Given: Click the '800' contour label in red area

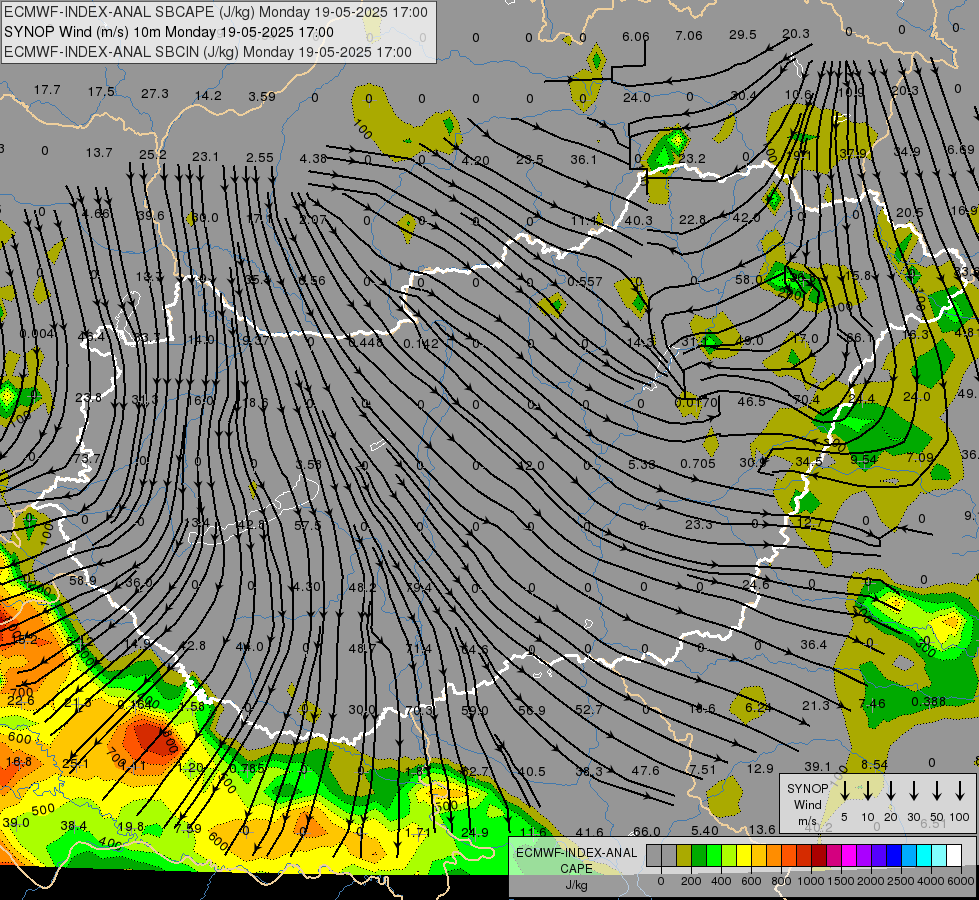Looking at the screenshot, I should 168,741.
